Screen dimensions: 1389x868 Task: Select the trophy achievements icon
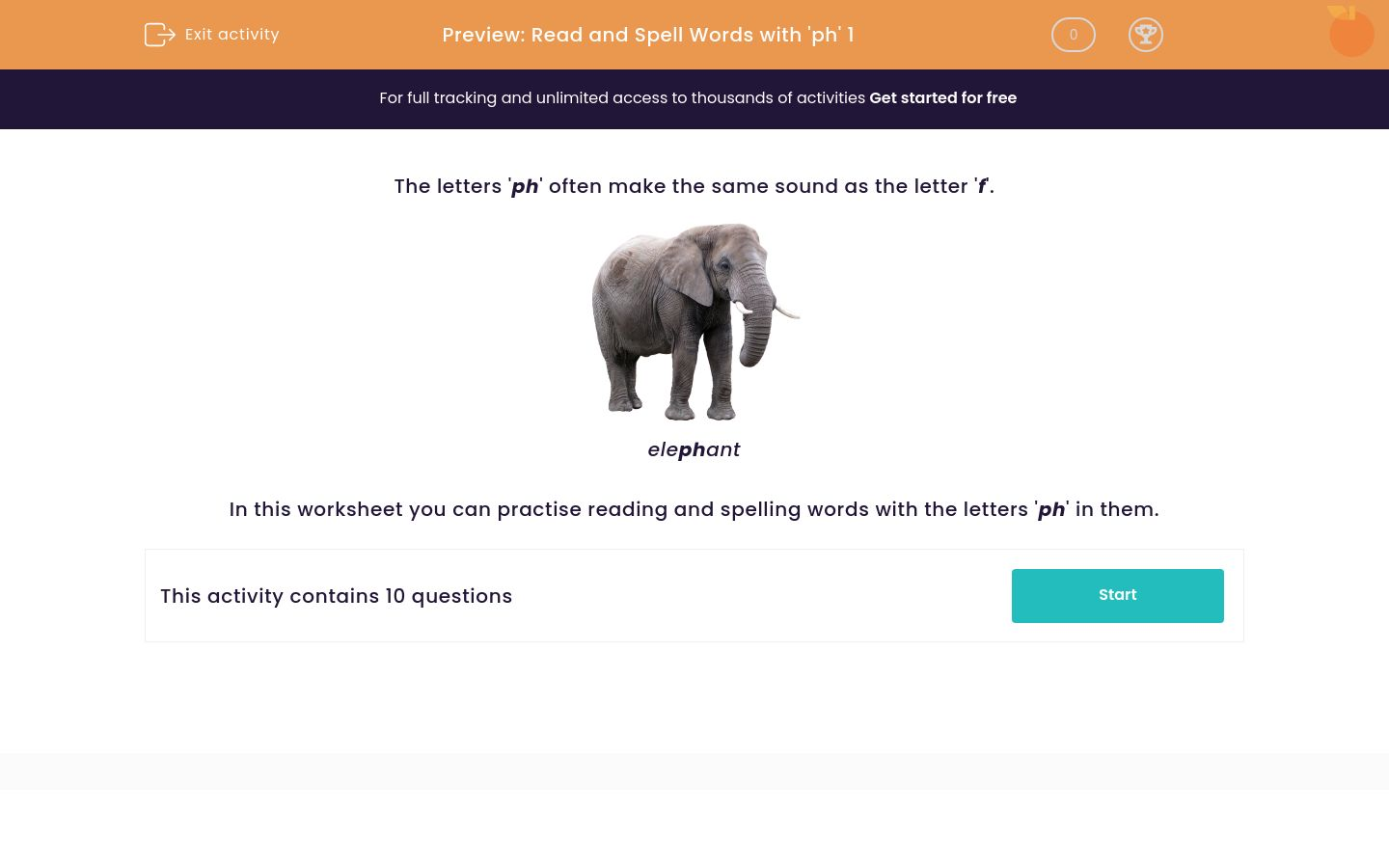pyautogui.click(x=1146, y=35)
